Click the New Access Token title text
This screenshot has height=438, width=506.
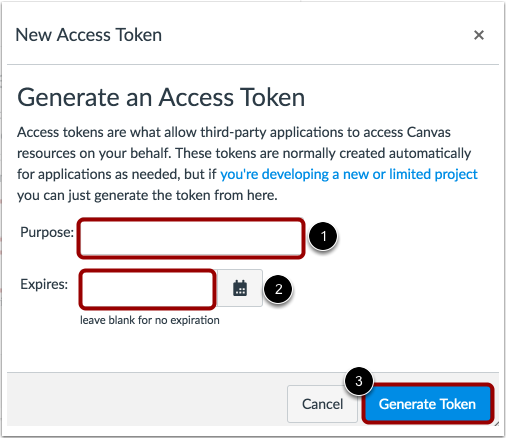89,35
